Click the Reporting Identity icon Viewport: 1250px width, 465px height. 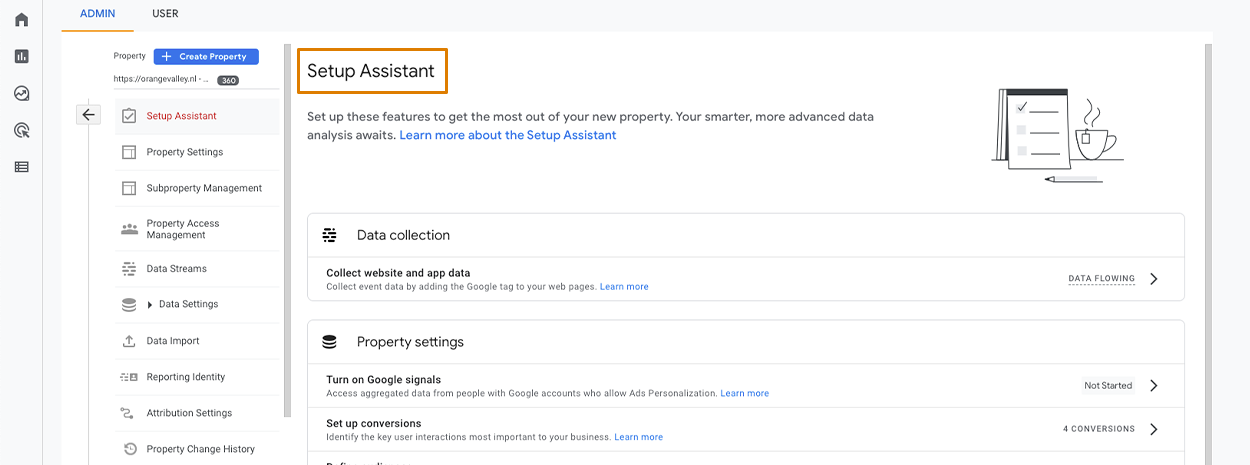click(129, 377)
